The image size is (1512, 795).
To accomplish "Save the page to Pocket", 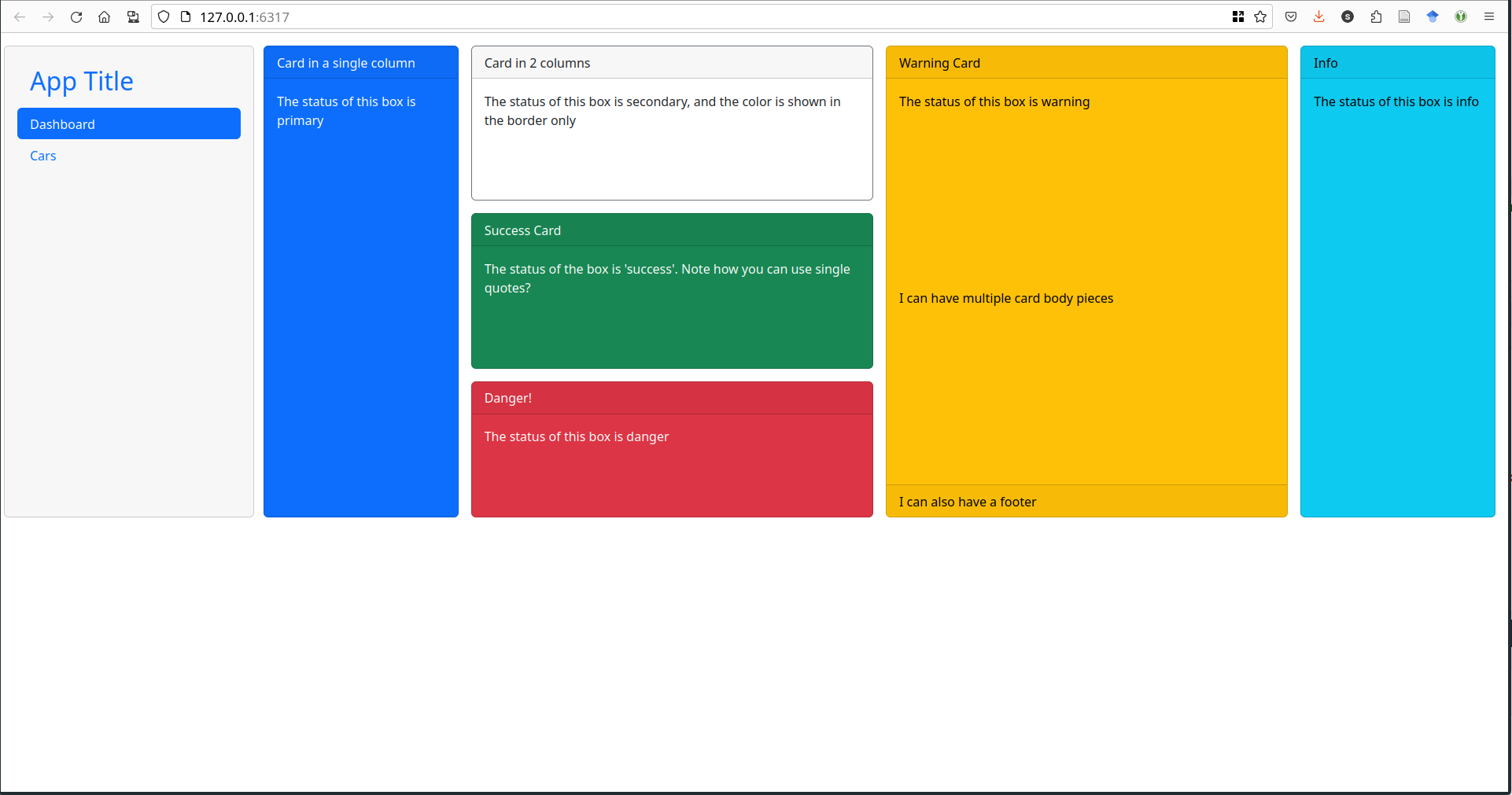I will tap(1291, 17).
